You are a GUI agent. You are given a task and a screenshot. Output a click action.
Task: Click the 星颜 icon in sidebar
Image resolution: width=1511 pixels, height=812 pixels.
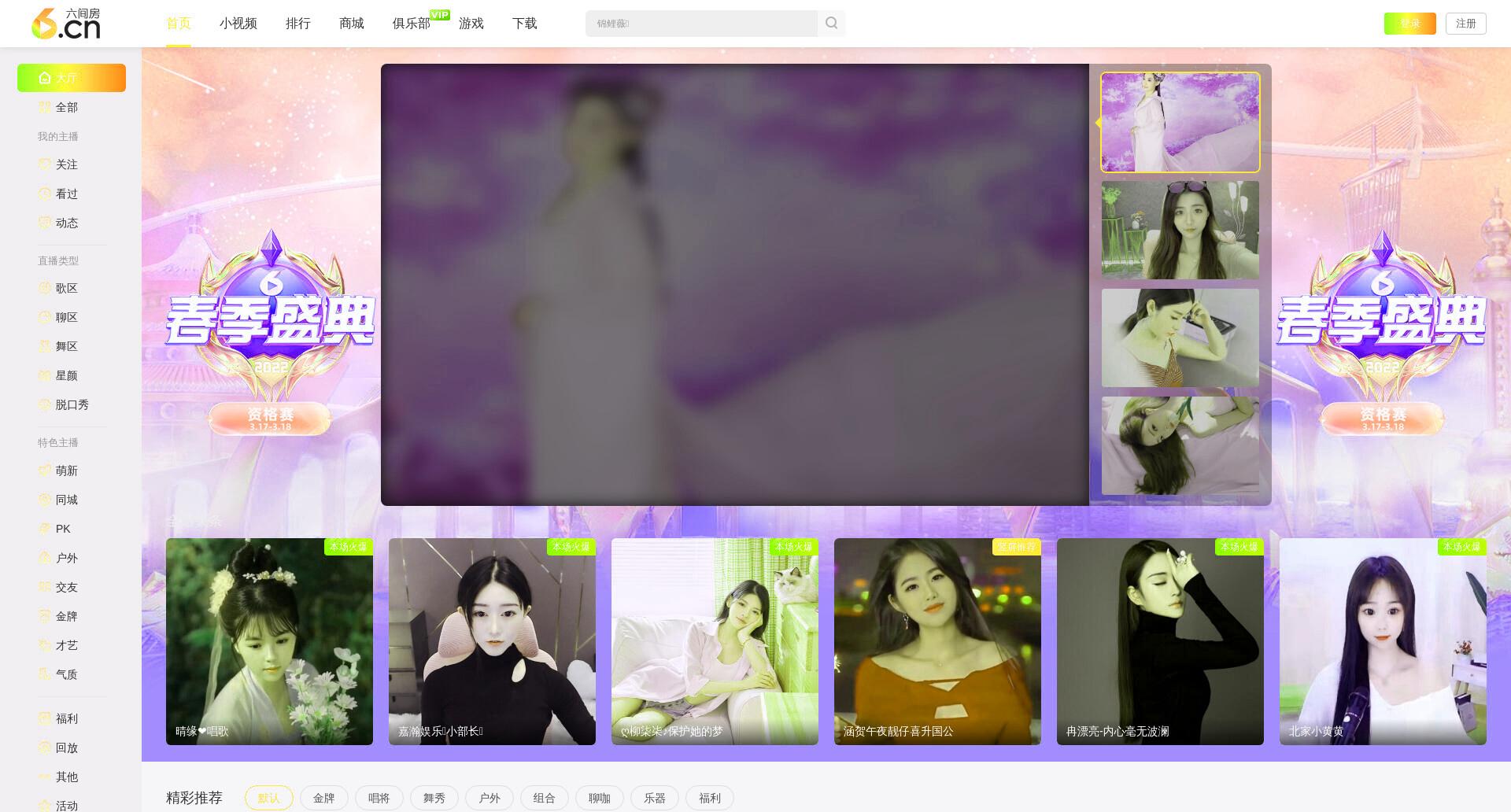45,375
